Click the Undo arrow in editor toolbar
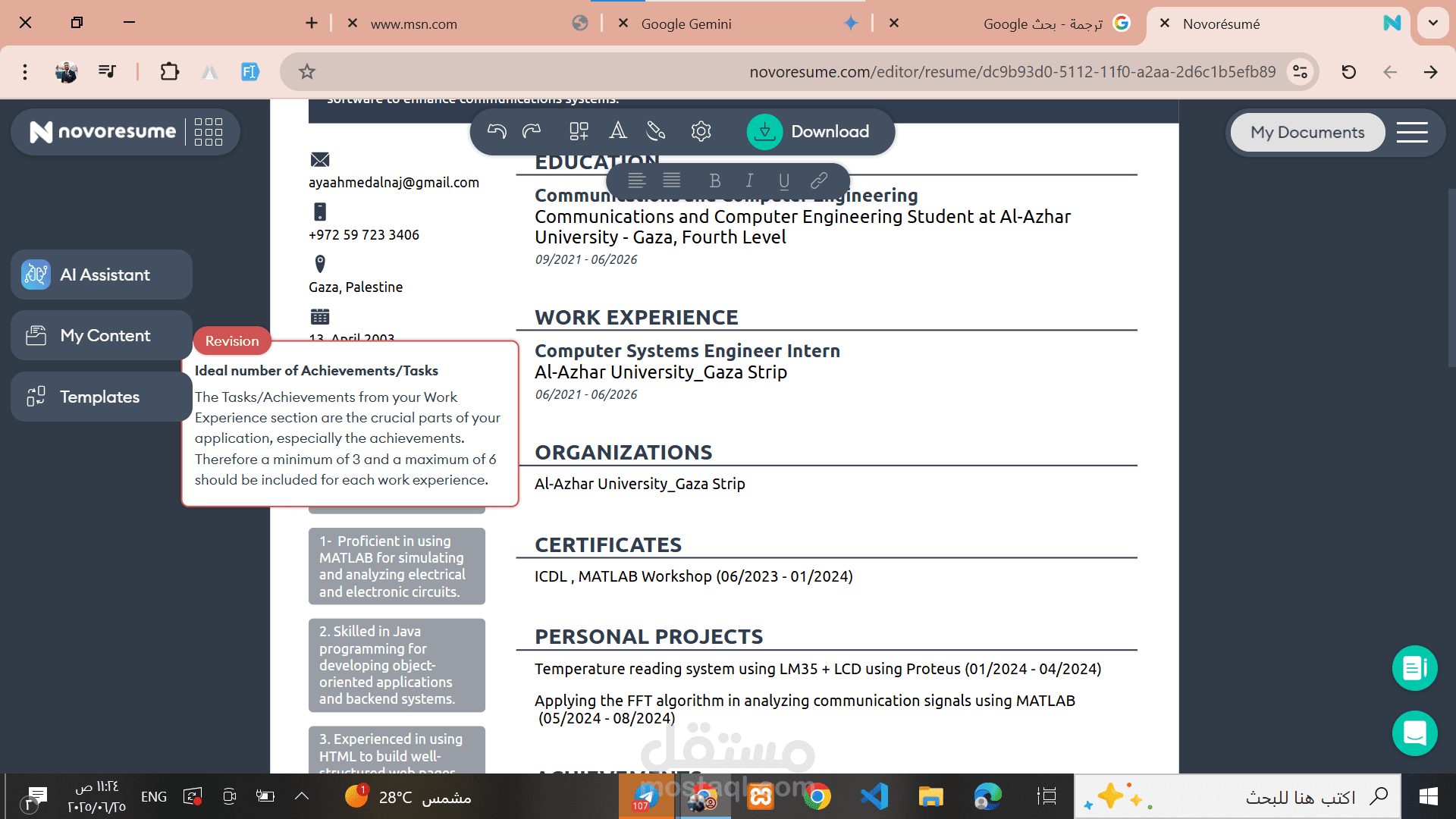The height and width of the screenshot is (819, 1456). [497, 131]
